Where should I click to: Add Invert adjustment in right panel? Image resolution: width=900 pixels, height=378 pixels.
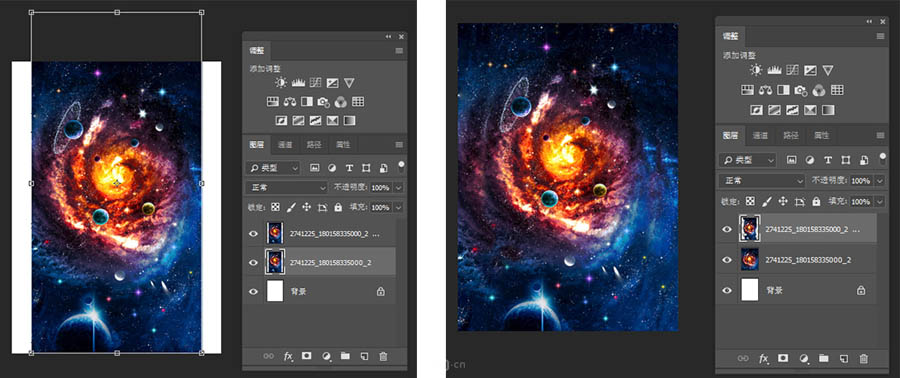tap(758, 109)
